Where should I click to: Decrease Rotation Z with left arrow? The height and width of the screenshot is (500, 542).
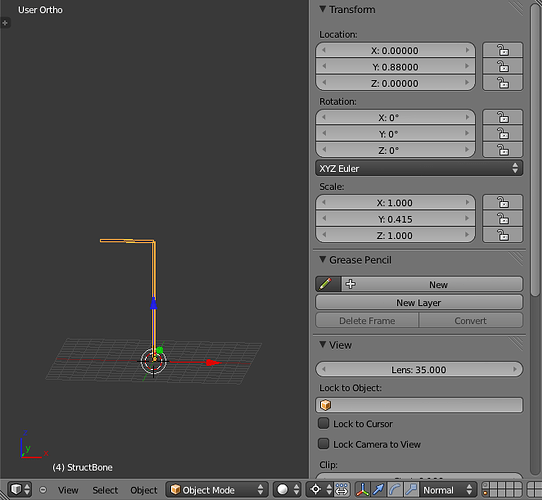pos(324,150)
